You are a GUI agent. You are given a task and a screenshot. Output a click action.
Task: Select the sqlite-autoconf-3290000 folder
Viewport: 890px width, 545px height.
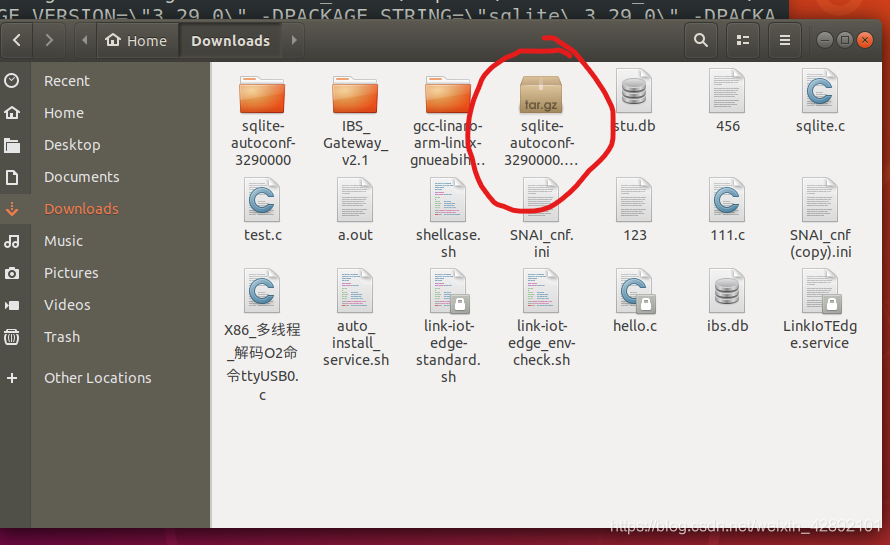pyautogui.click(x=262, y=120)
